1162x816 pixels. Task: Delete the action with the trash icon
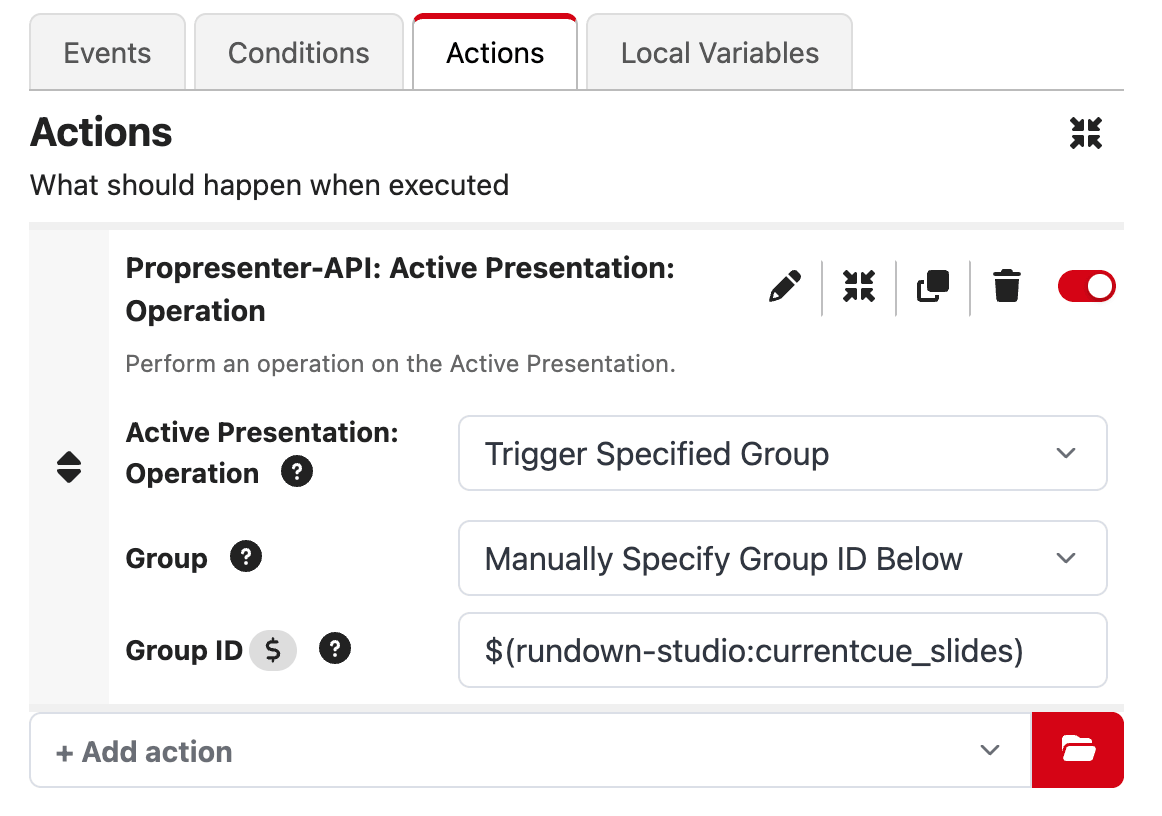1006,287
